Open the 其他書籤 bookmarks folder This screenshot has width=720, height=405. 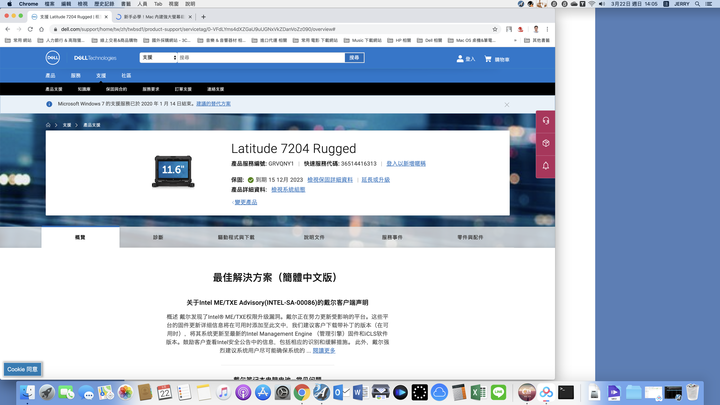click(537, 40)
